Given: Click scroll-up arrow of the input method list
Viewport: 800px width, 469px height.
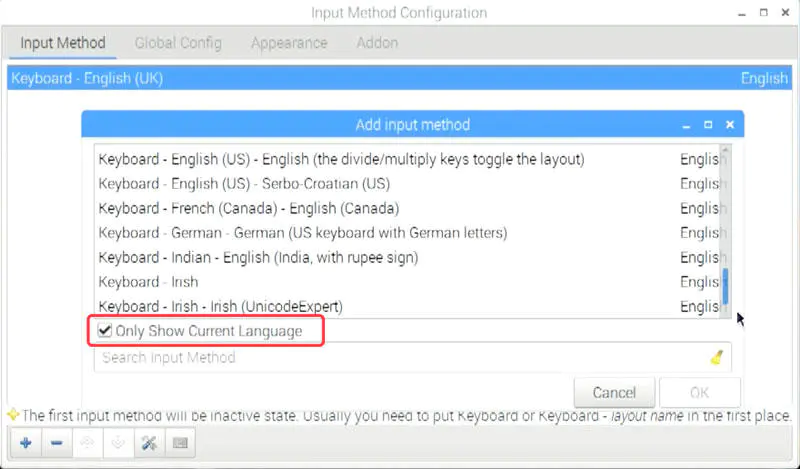Looking at the screenshot, I should tap(725, 150).
